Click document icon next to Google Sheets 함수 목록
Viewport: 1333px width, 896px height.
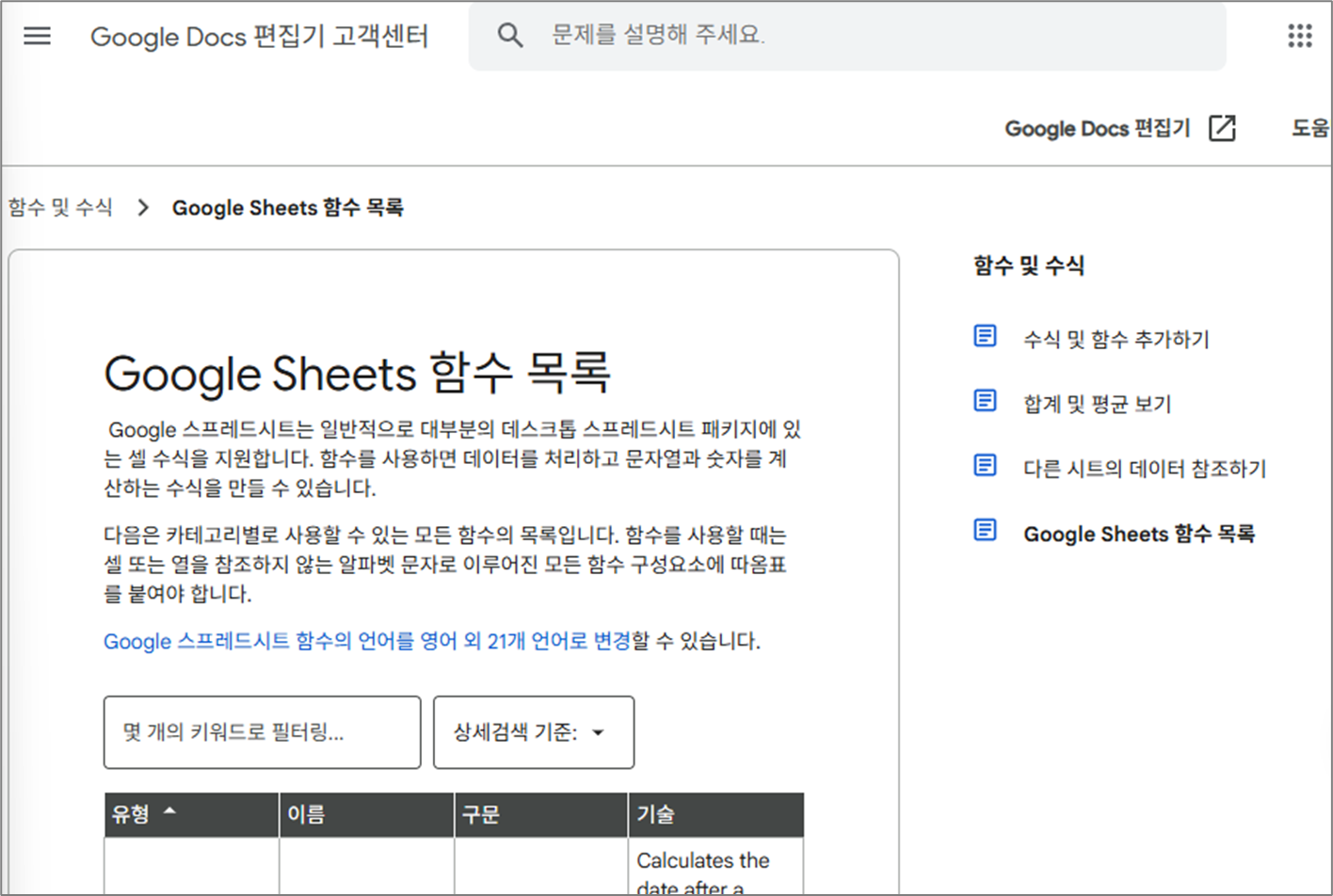(985, 530)
